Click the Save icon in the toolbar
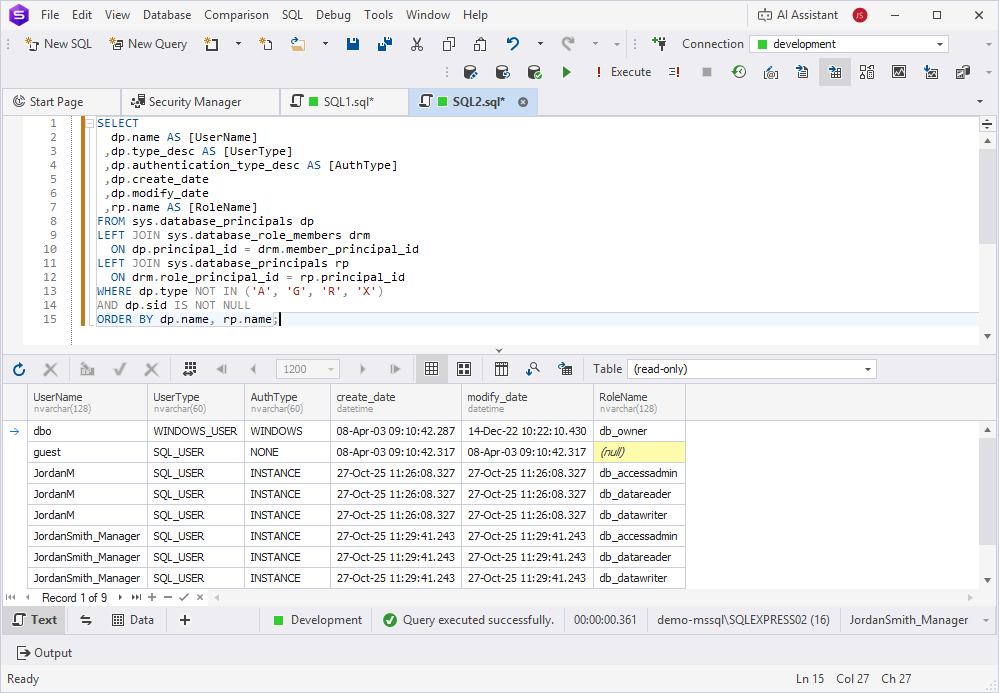This screenshot has width=999, height=693. [353, 44]
